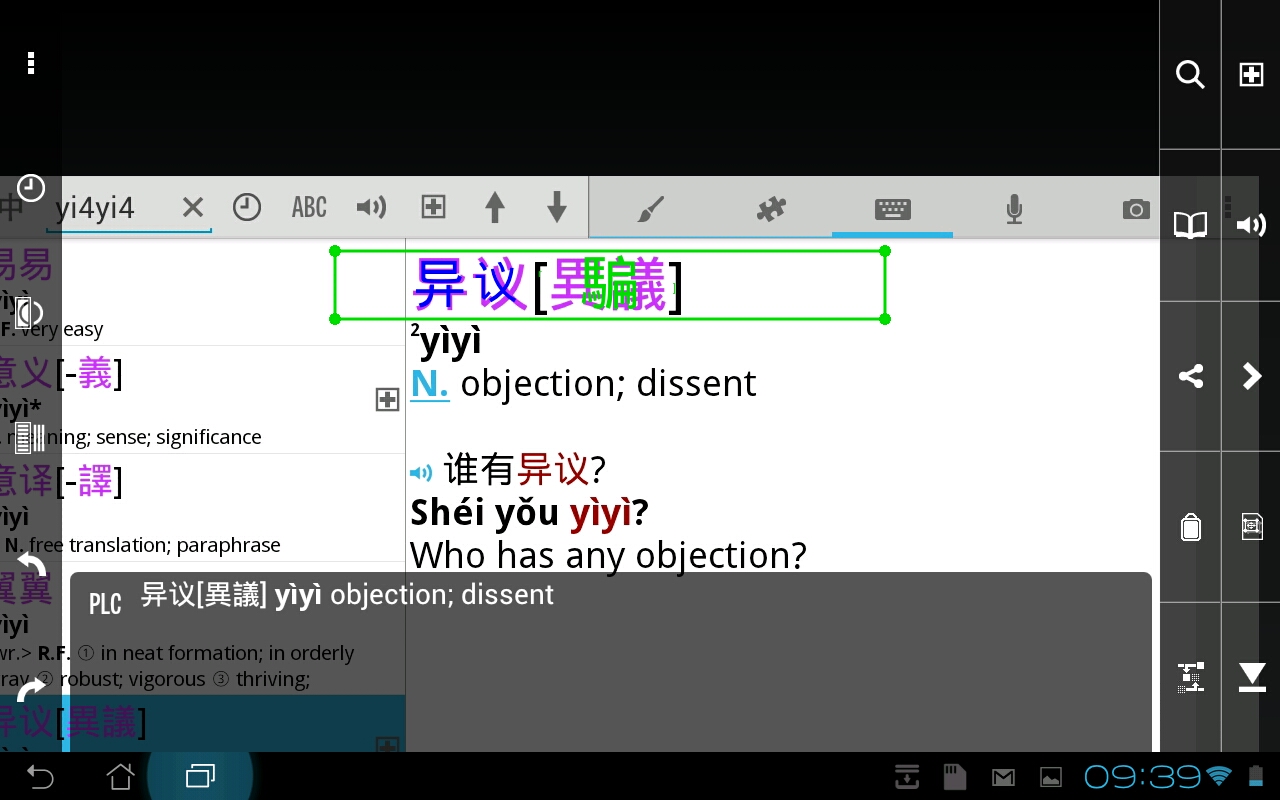Tap the striped lines icon in left sidebar
Screen dimensions: 1280x800
point(30,438)
